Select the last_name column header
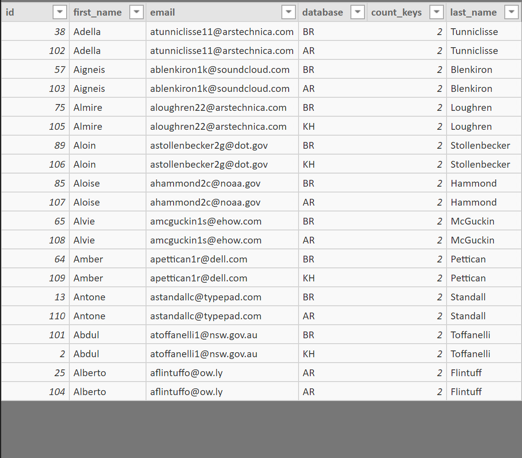522x458 pixels. (484, 12)
